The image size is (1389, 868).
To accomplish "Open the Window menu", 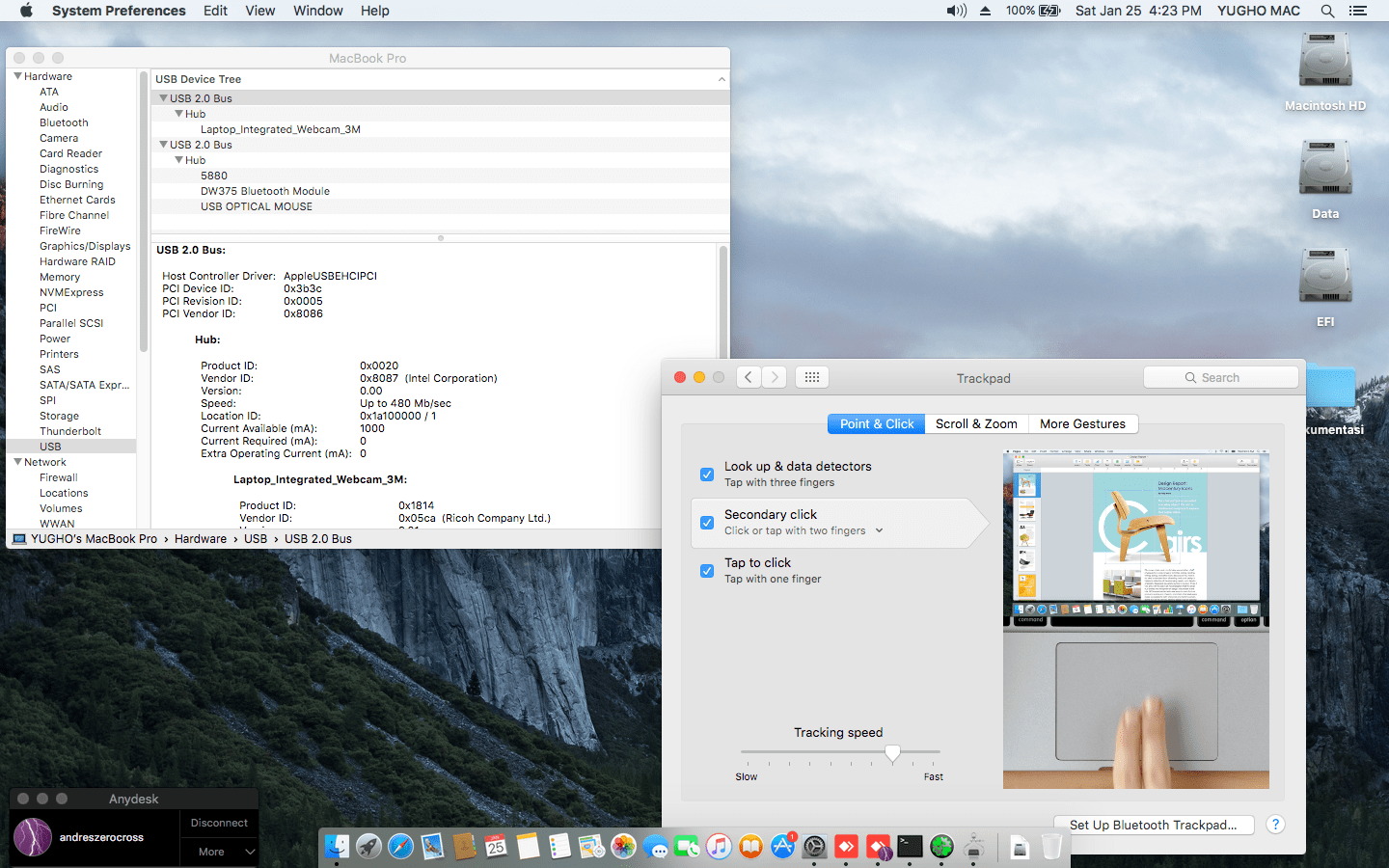I will (317, 11).
